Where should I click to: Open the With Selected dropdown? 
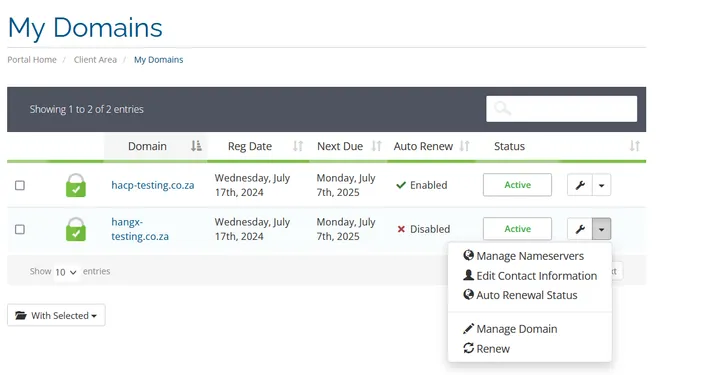(56, 315)
